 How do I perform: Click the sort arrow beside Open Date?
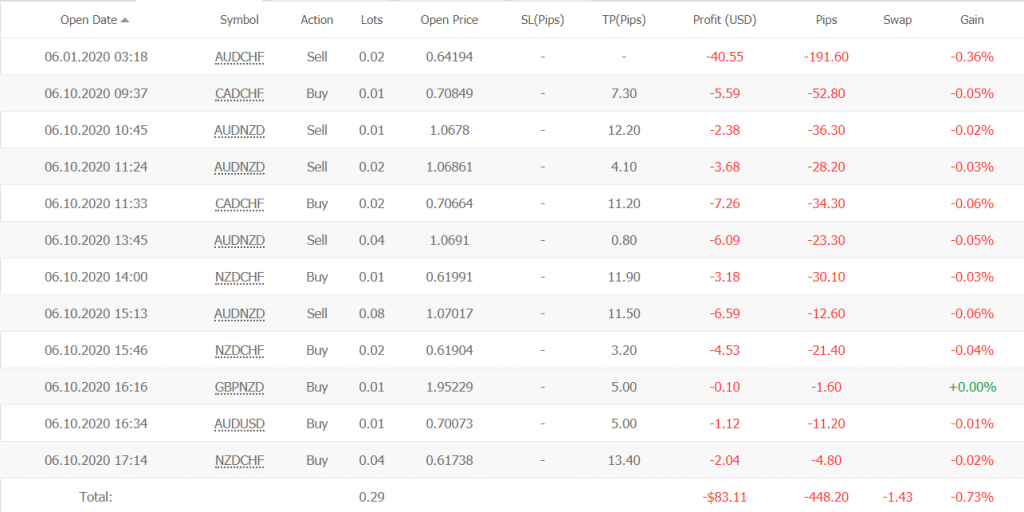click(x=125, y=20)
